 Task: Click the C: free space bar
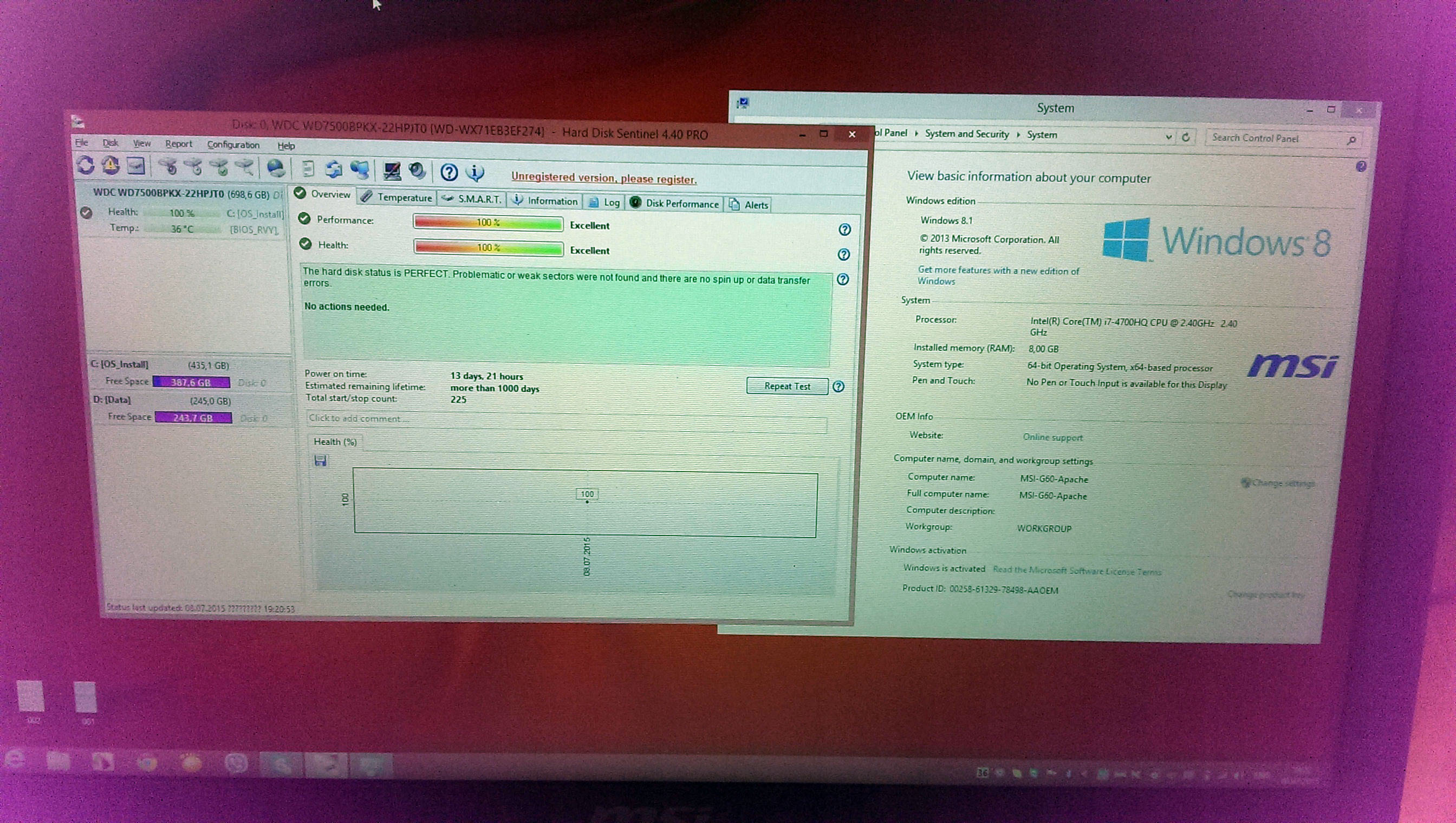[191, 383]
